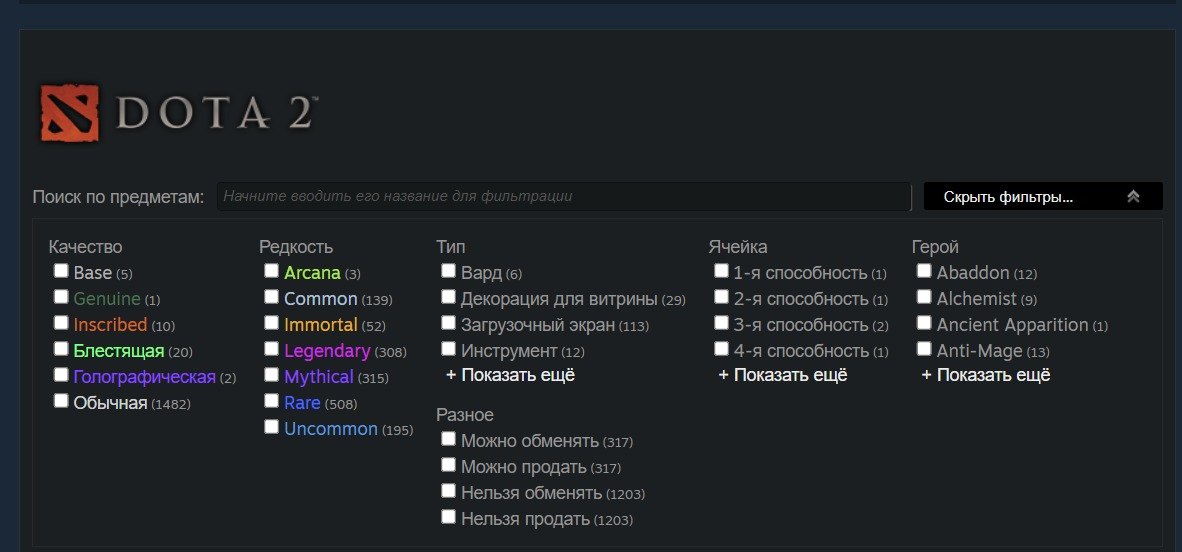Click the Тип section heading

click(x=451, y=247)
